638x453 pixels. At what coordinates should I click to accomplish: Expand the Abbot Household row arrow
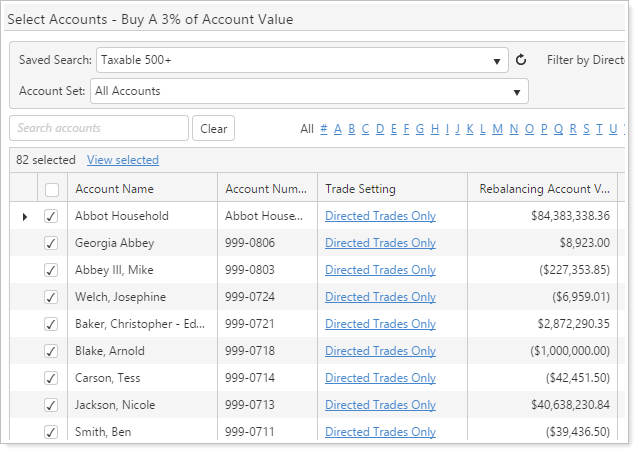click(25, 216)
